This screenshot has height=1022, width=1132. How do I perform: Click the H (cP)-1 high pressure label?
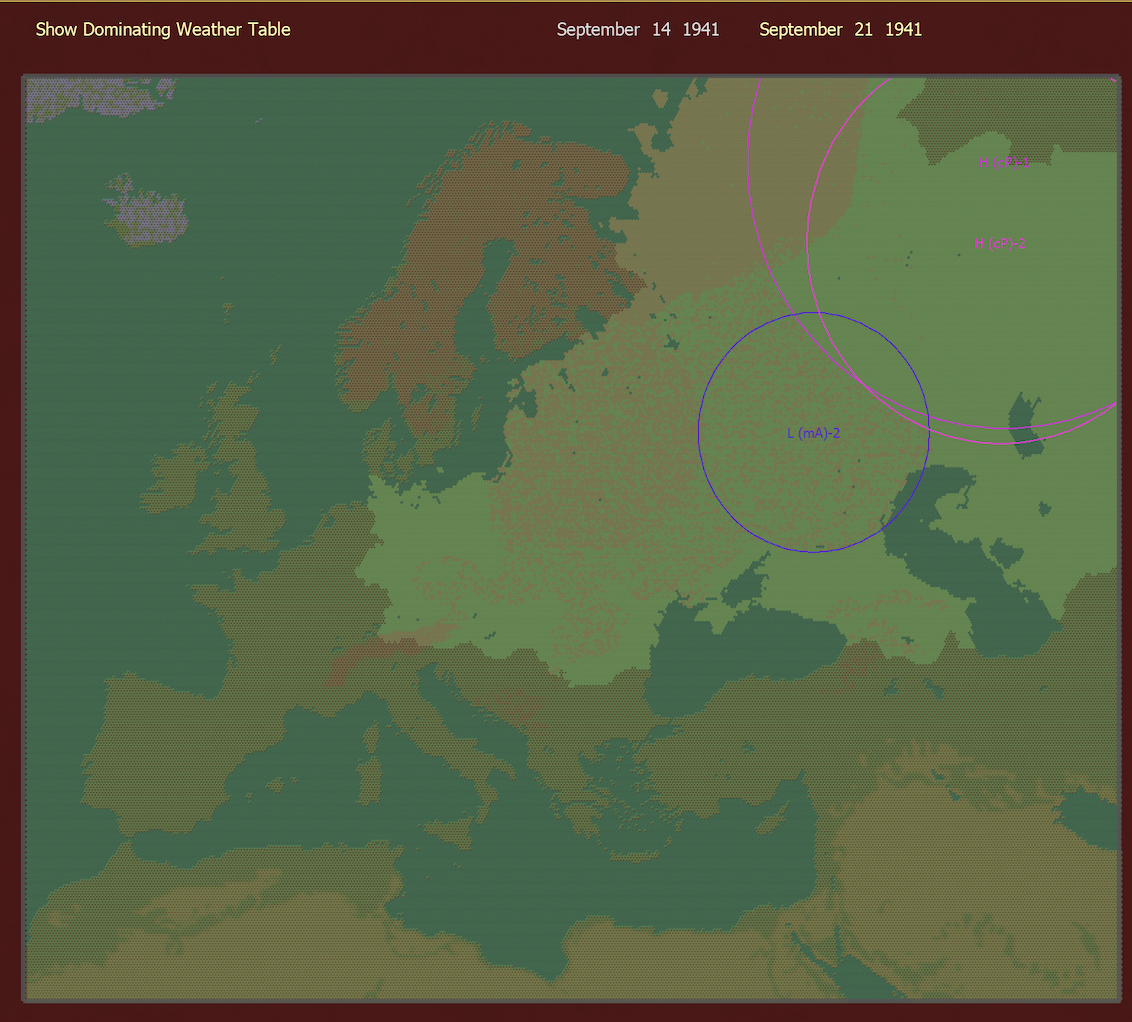1004,162
